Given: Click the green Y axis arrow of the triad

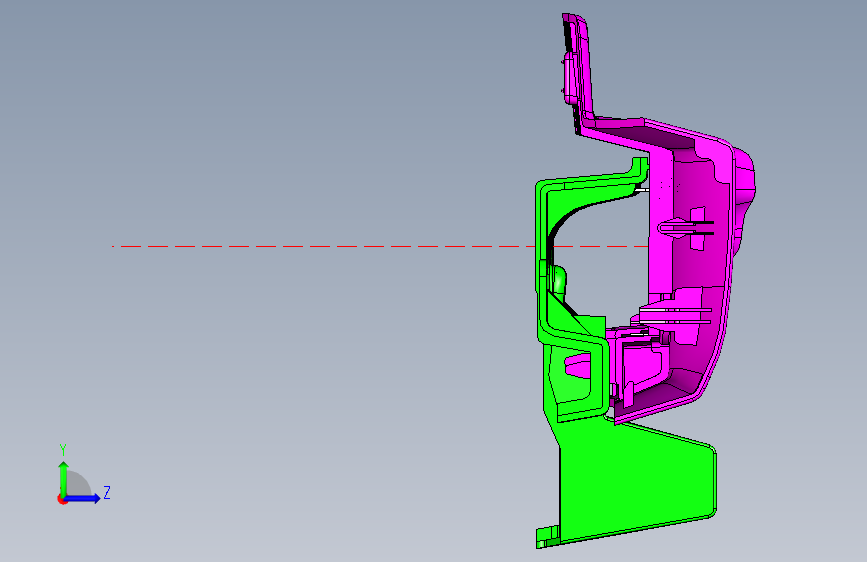Looking at the screenshot, I should pyautogui.click(x=64, y=478).
